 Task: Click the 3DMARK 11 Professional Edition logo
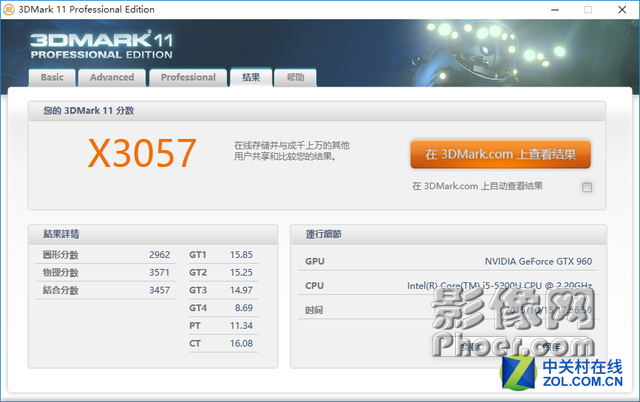click(102, 45)
